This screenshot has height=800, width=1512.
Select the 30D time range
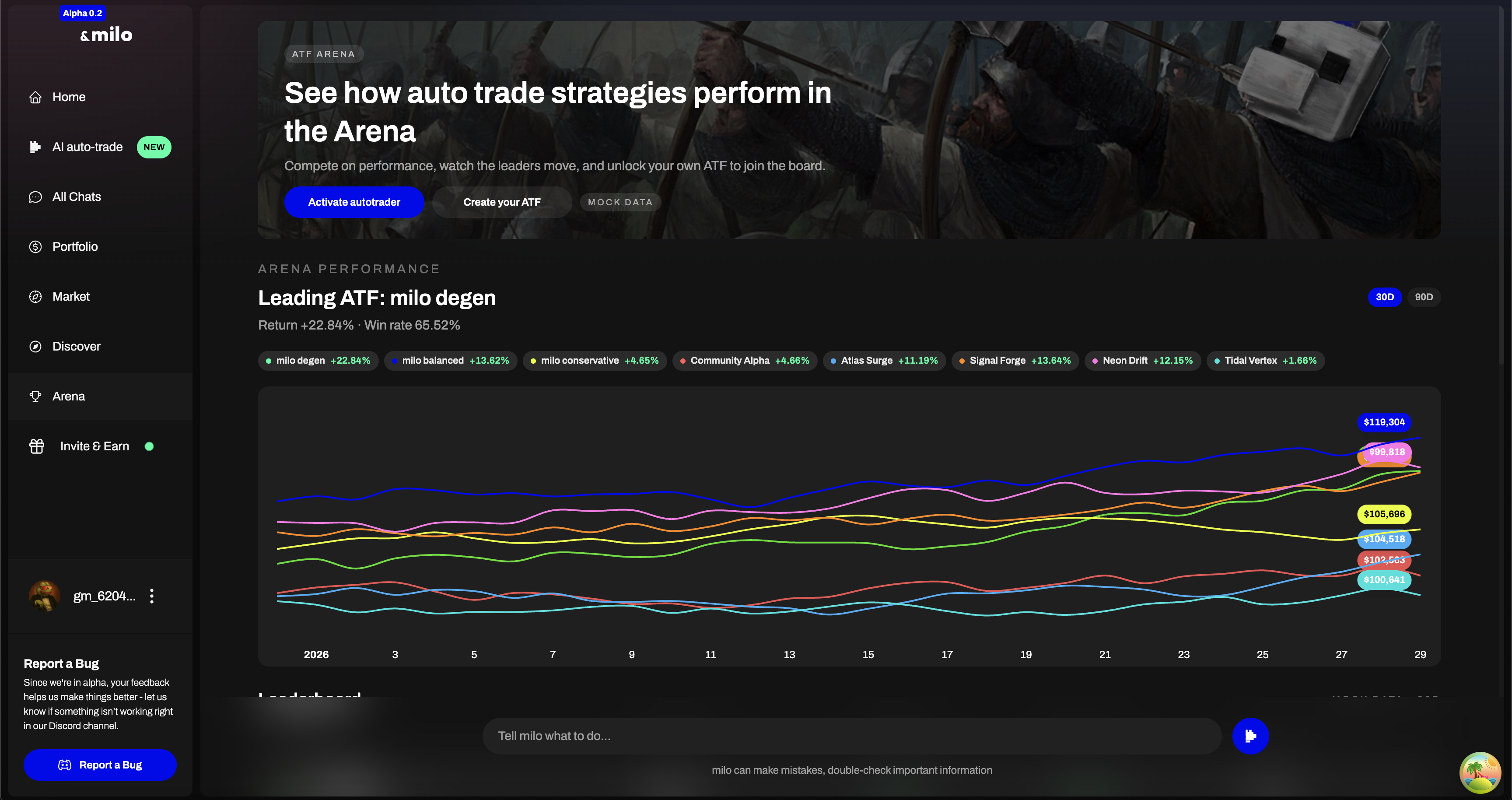pyautogui.click(x=1384, y=297)
